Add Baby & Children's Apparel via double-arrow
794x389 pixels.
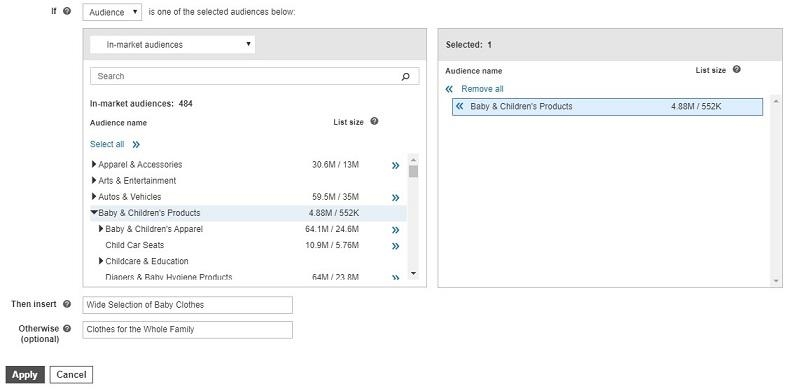[x=395, y=230]
